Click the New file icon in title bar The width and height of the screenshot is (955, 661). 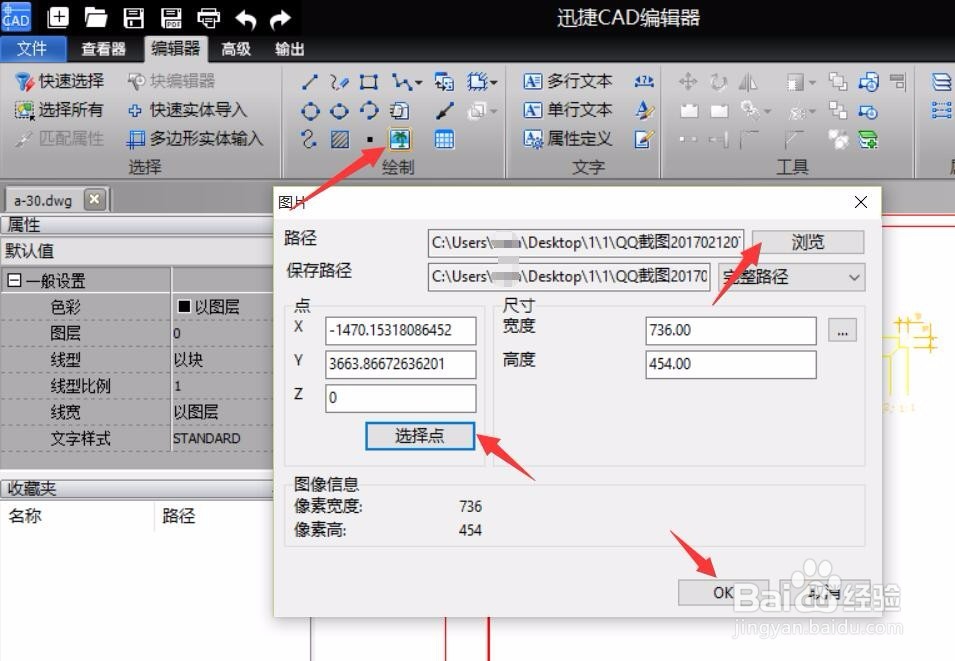click(58, 17)
